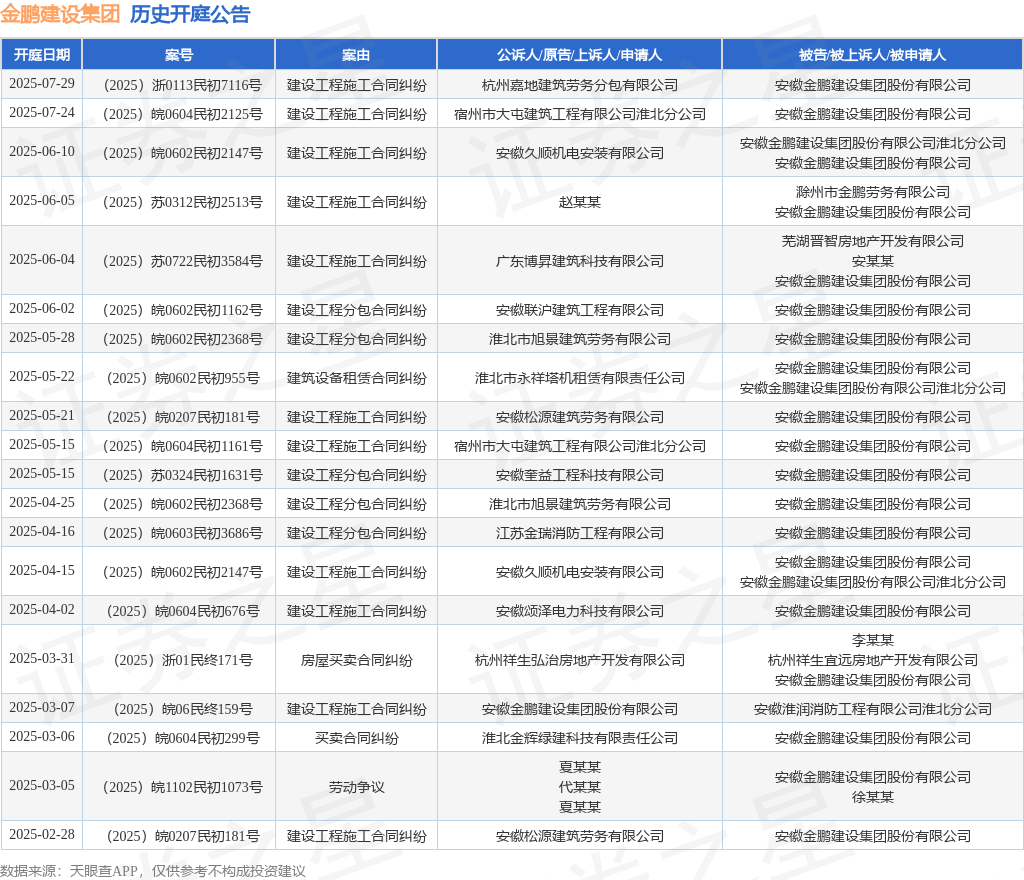Click plaintiff 淮北金辉绿建科技有限责任公司
1024x880 pixels.
point(579,738)
